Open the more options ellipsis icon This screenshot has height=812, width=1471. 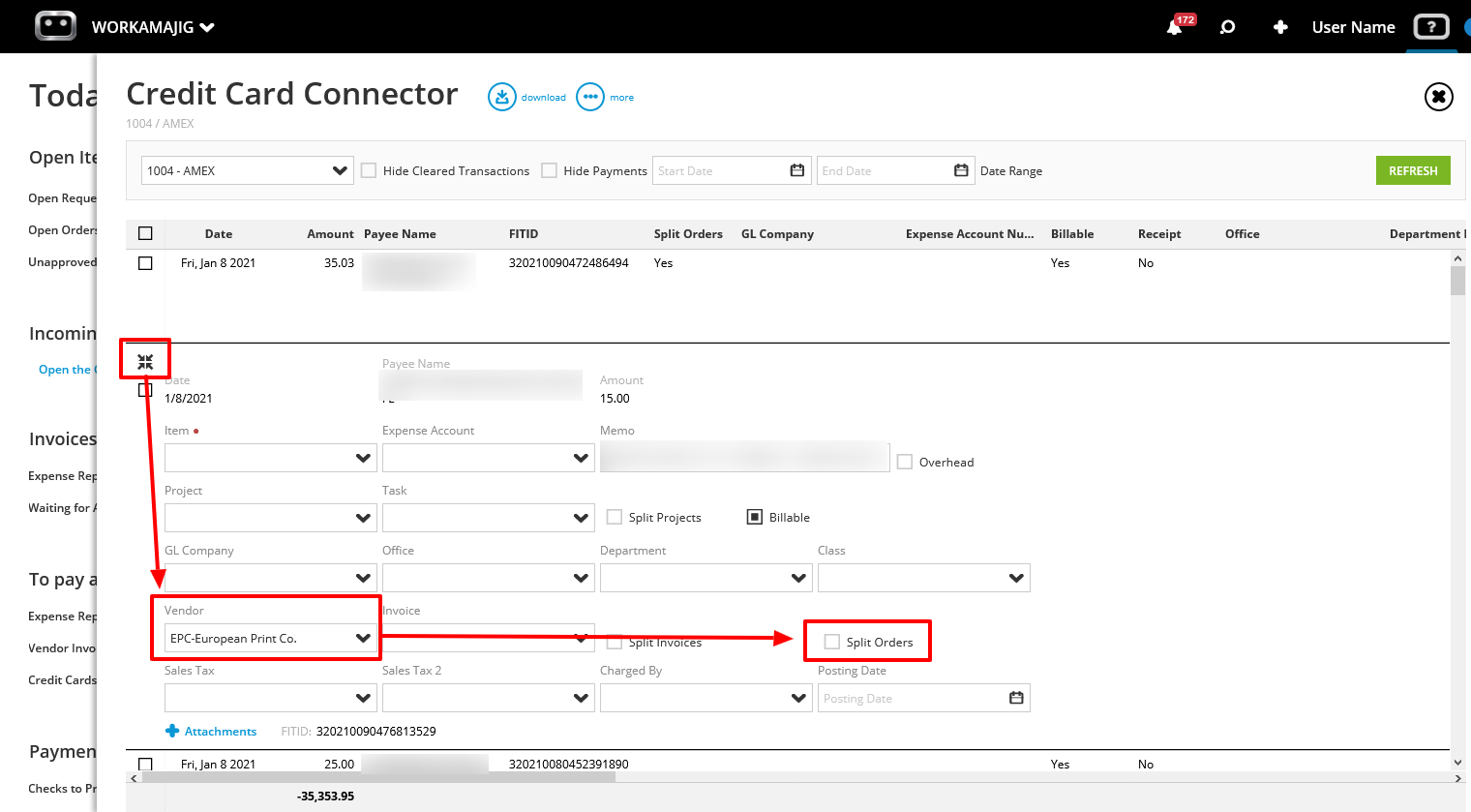(588, 96)
